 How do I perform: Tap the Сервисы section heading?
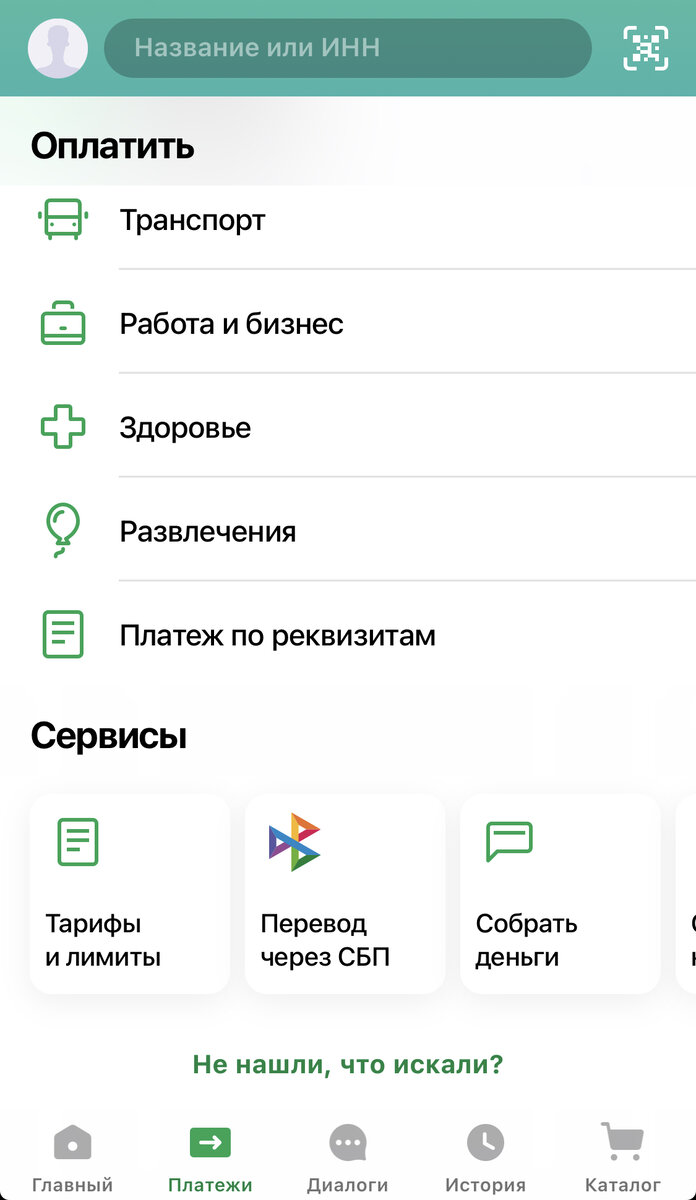pos(109,737)
